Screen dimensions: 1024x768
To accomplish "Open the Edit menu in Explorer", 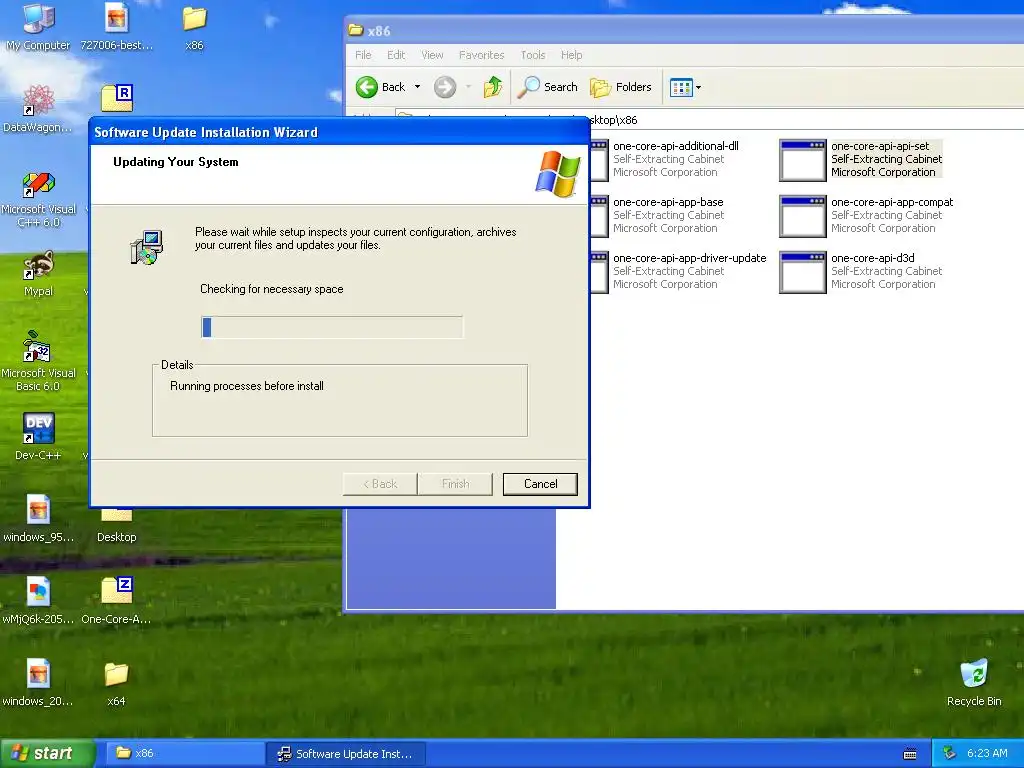I will (396, 55).
